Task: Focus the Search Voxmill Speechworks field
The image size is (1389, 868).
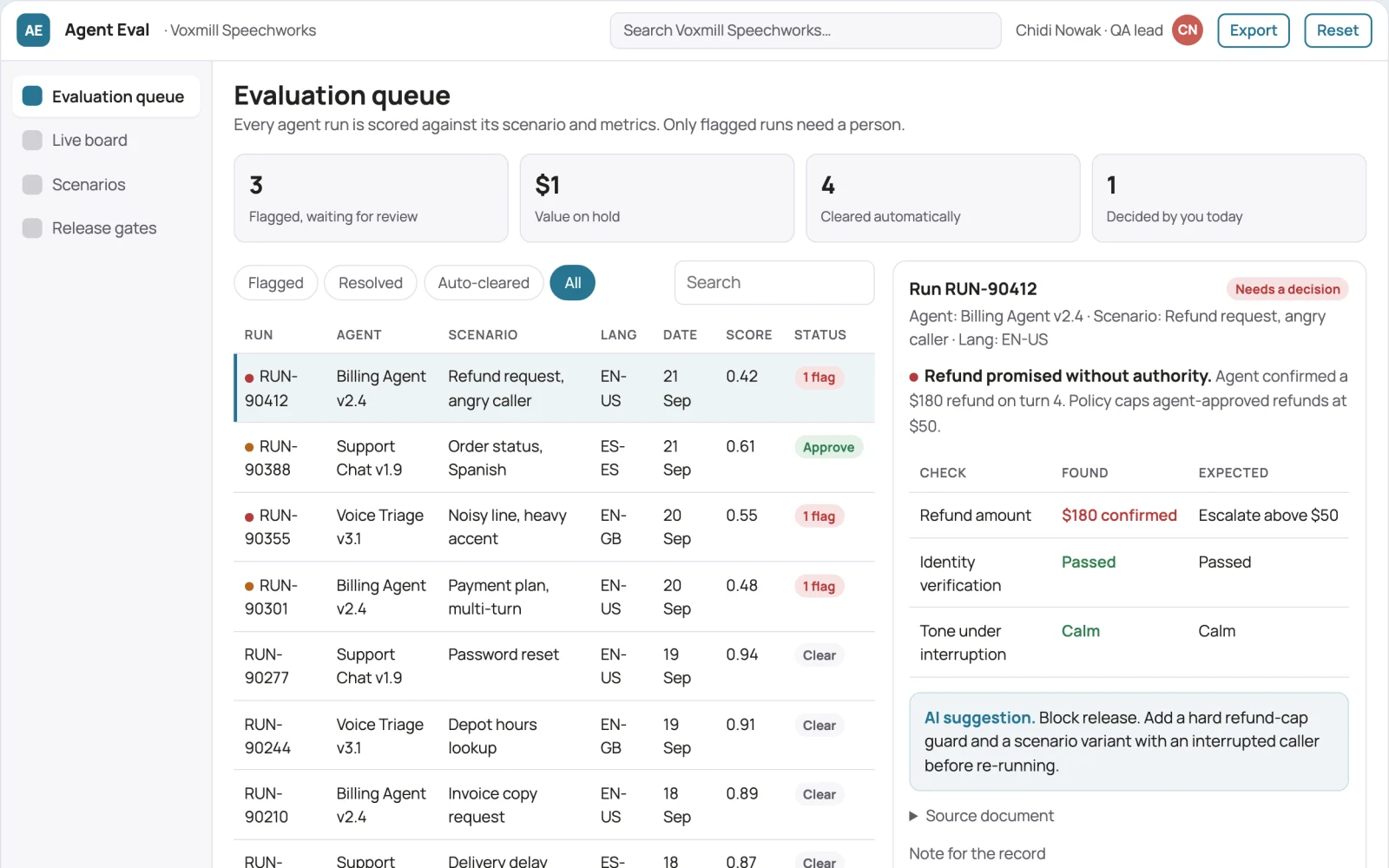Action: click(806, 30)
